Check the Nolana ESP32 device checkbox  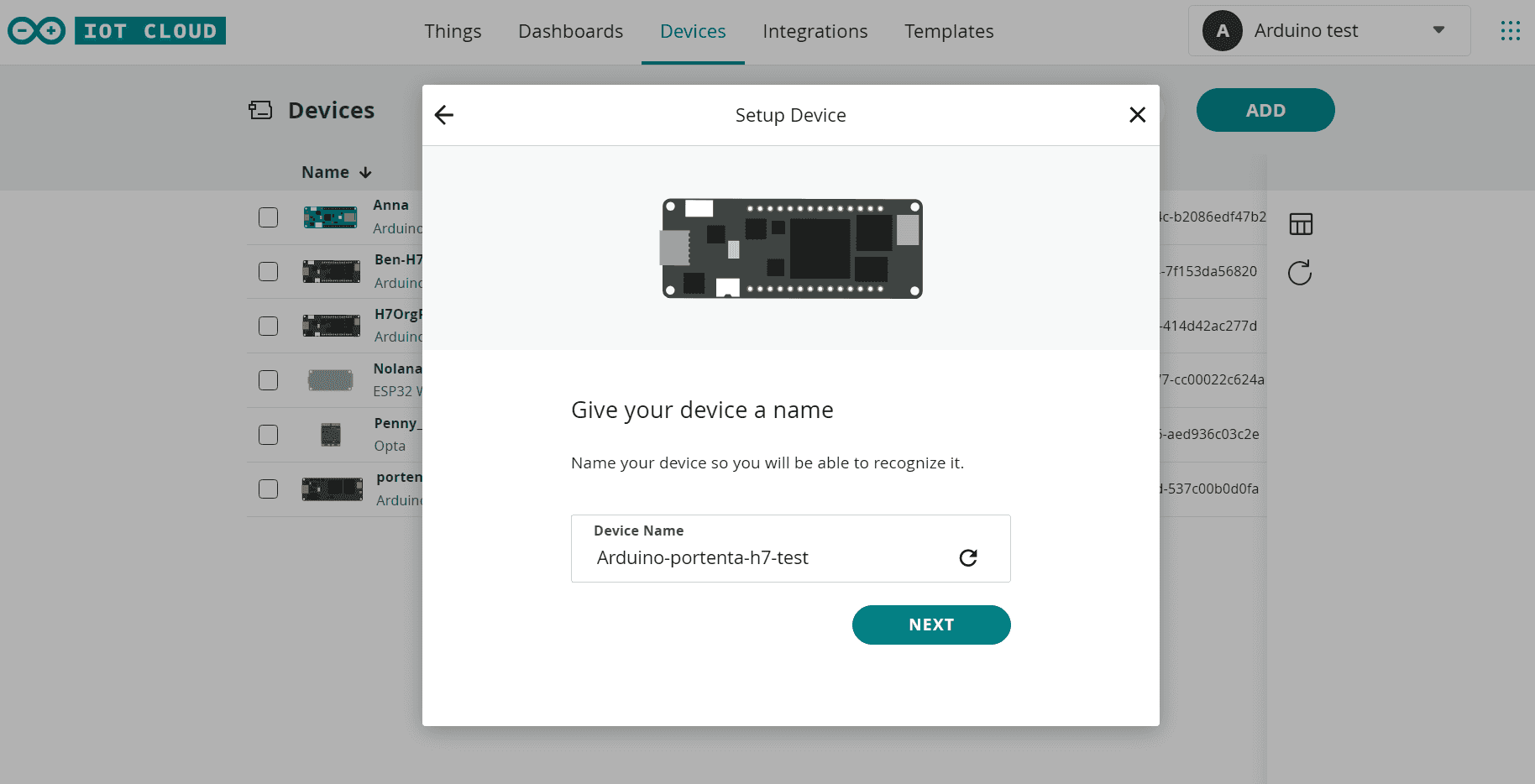tap(269, 380)
